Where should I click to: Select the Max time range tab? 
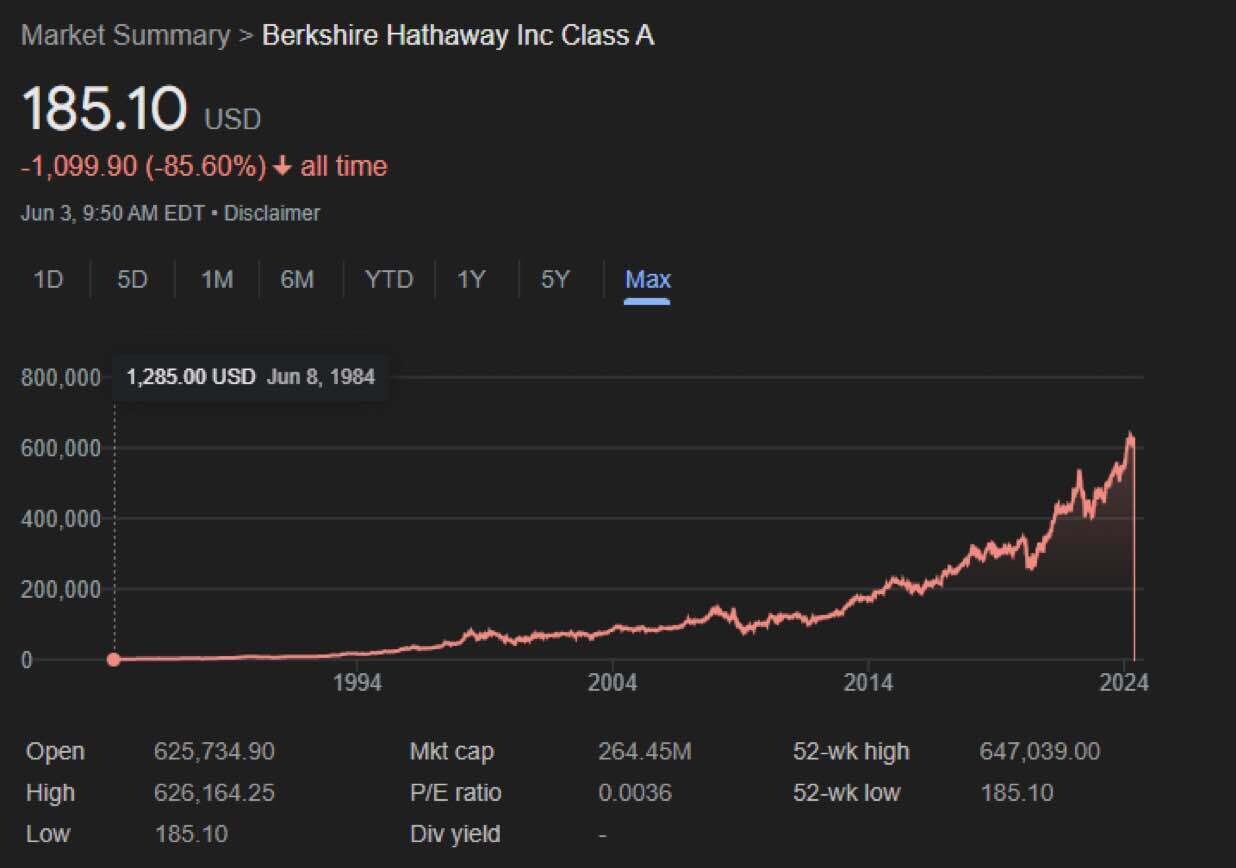(647, 280)
